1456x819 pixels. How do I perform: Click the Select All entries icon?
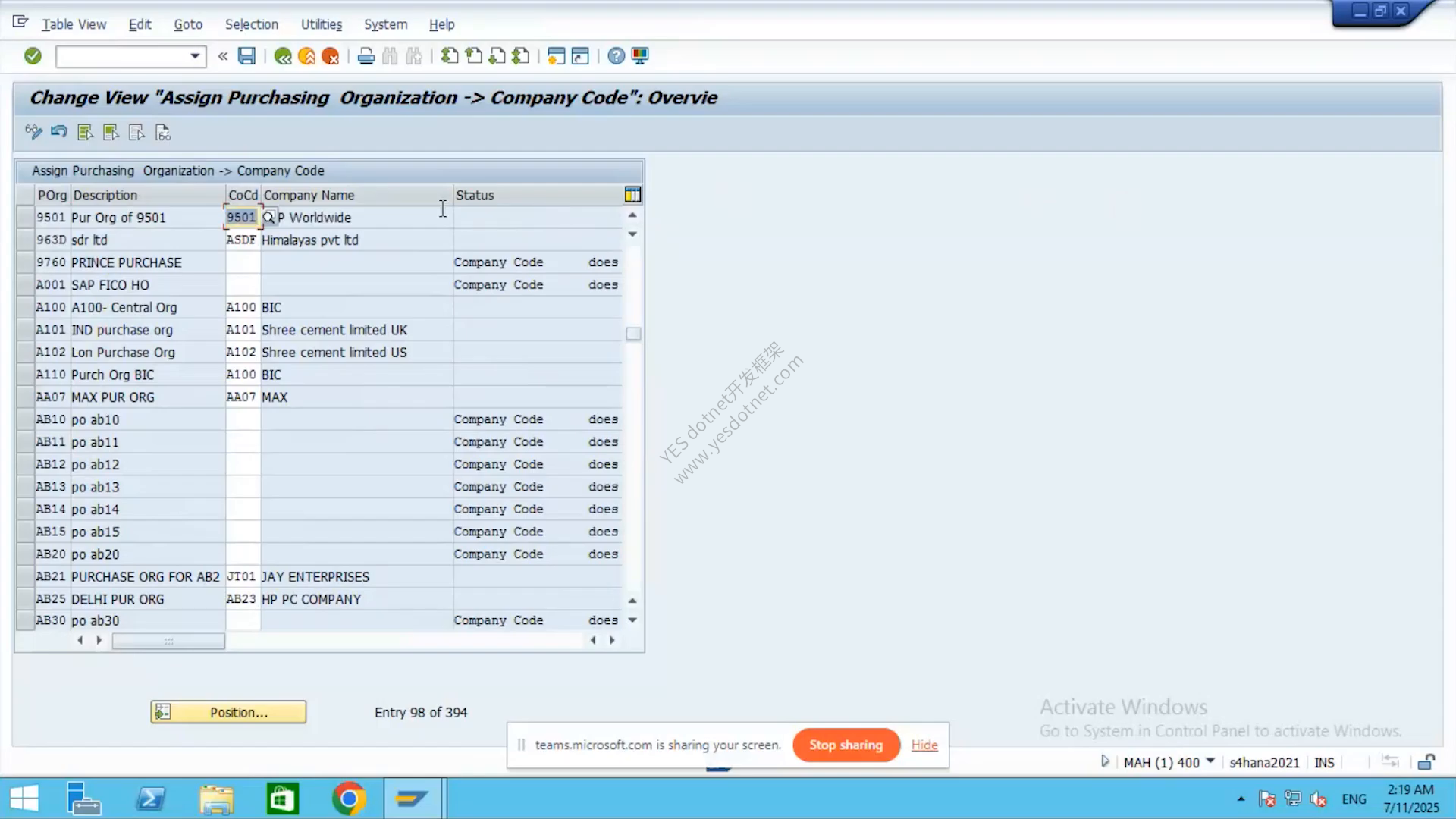coord(85,133)
